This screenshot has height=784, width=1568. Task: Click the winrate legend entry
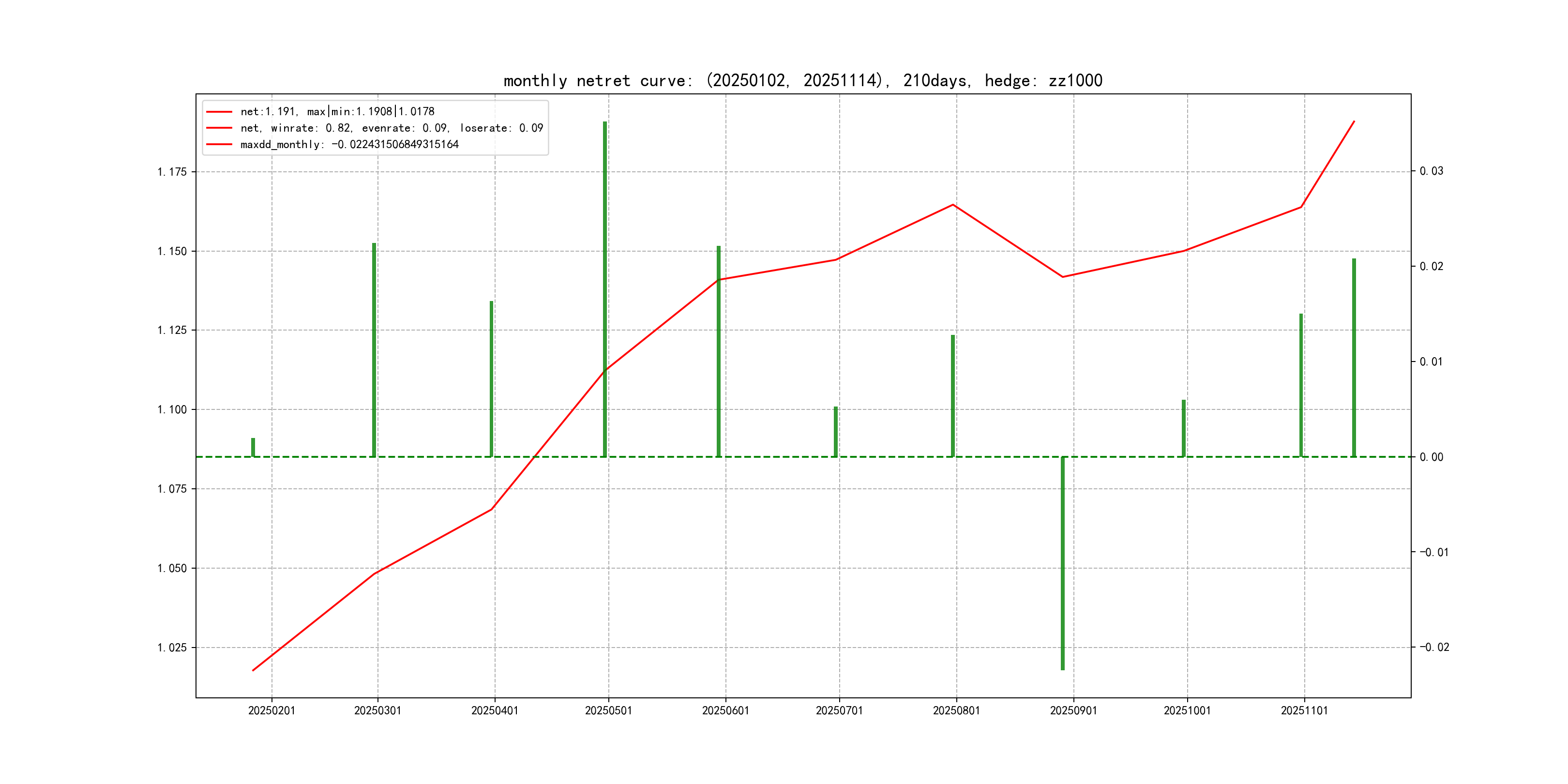392,128
